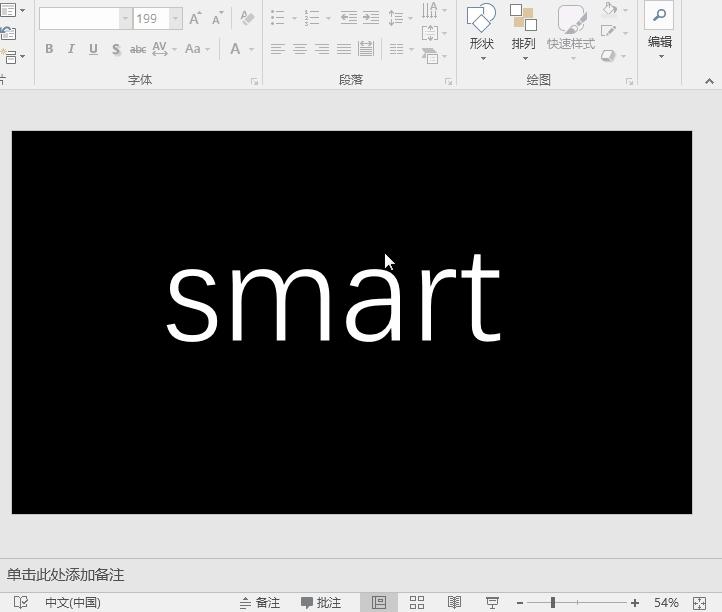Image resolution: width=722 pixels, height=612 pixels.
Task: Click the Fit Slide to Window icon
Action: coord(700,602)
